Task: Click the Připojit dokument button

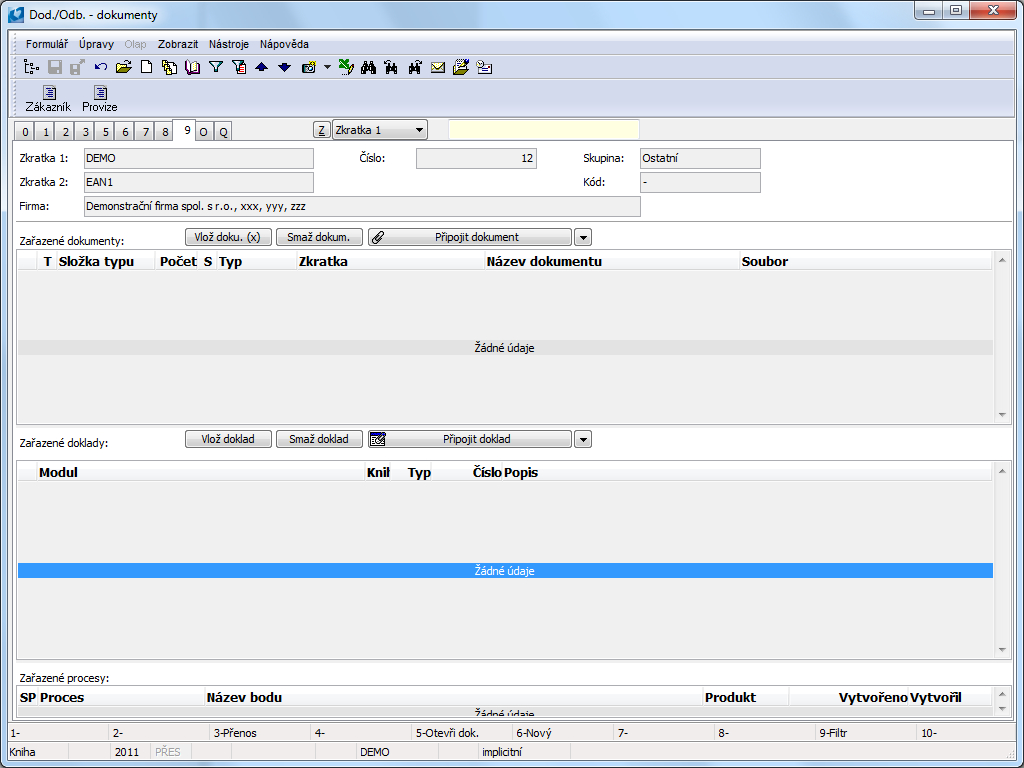Action: tap(470, 237)
